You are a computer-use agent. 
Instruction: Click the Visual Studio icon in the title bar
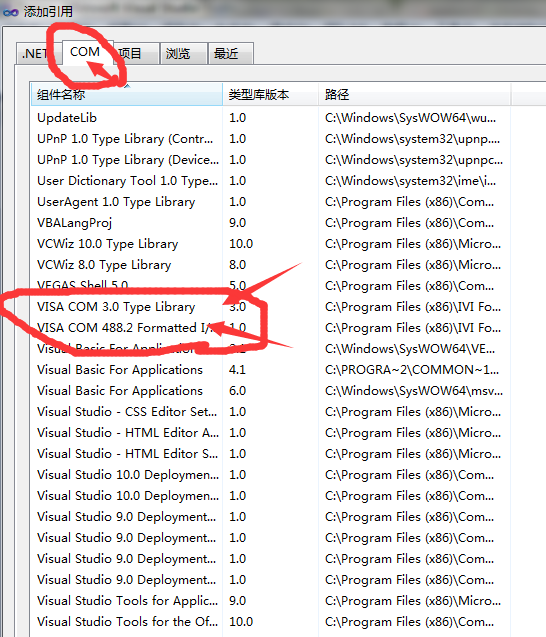point(11,12)
